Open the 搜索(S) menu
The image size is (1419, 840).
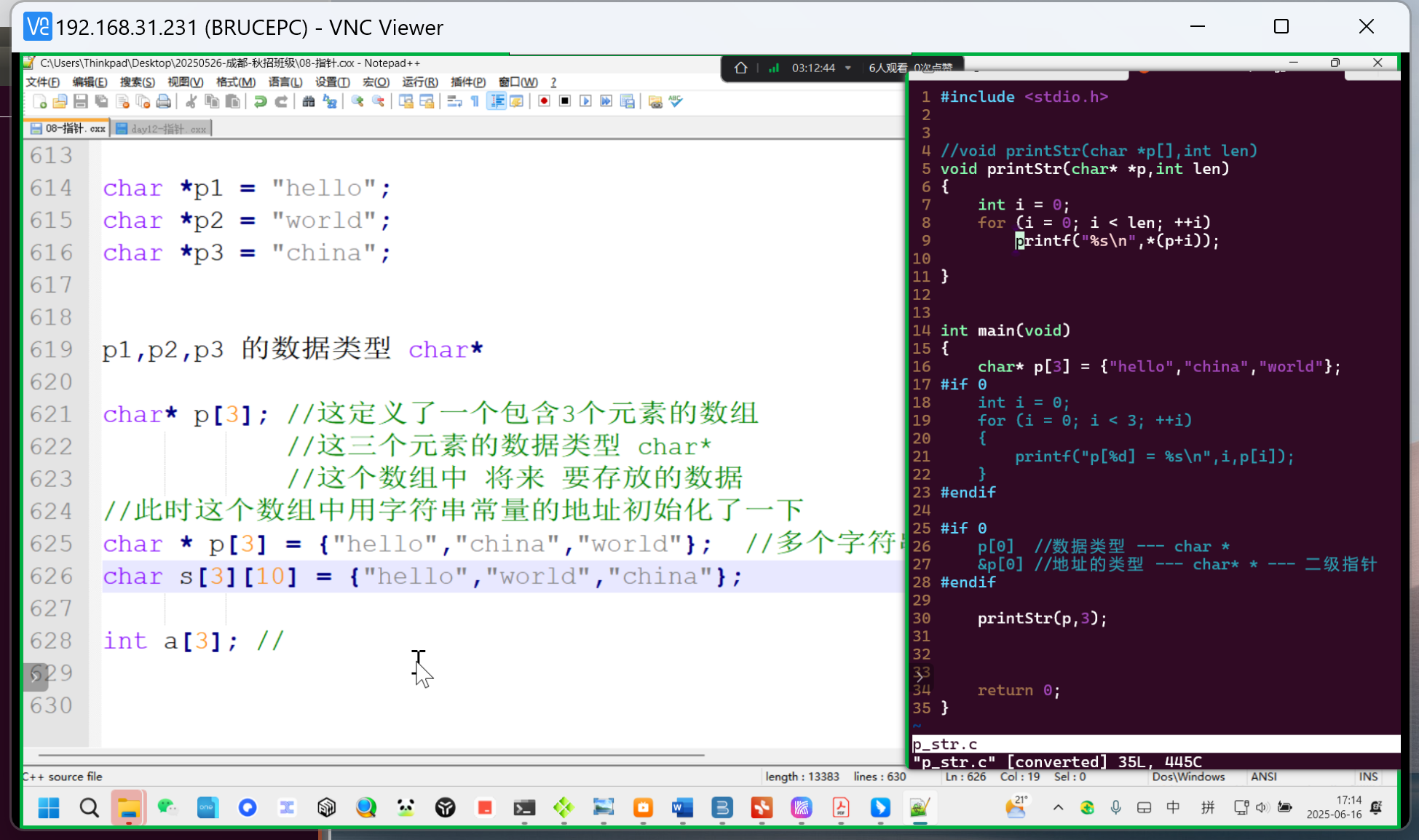pyautogui.click(x=138, y=82)
